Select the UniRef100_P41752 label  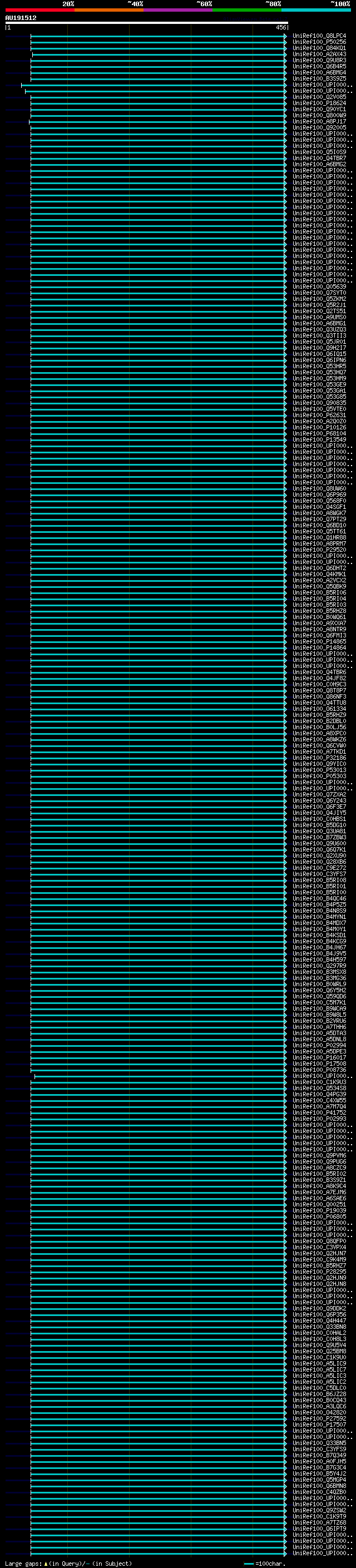coord(319,1112)
